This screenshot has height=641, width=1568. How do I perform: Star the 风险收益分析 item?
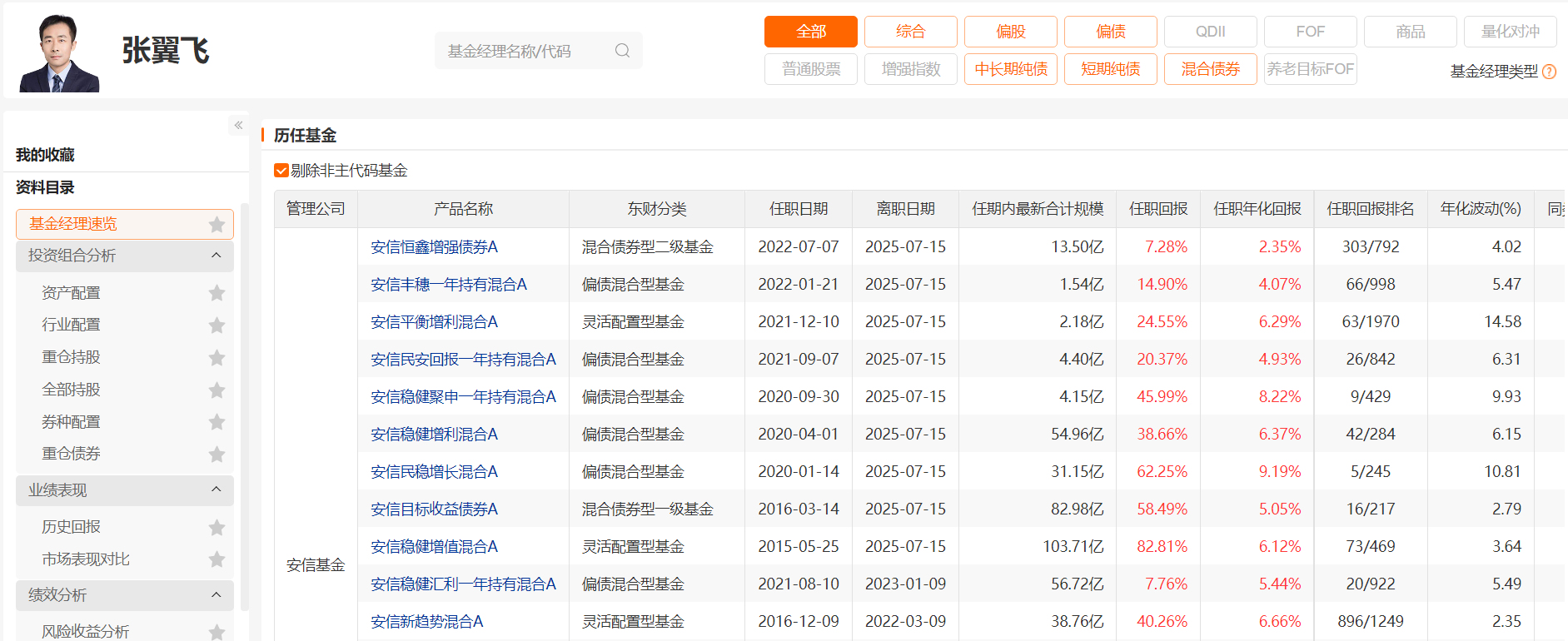click(x=217, y=632)
